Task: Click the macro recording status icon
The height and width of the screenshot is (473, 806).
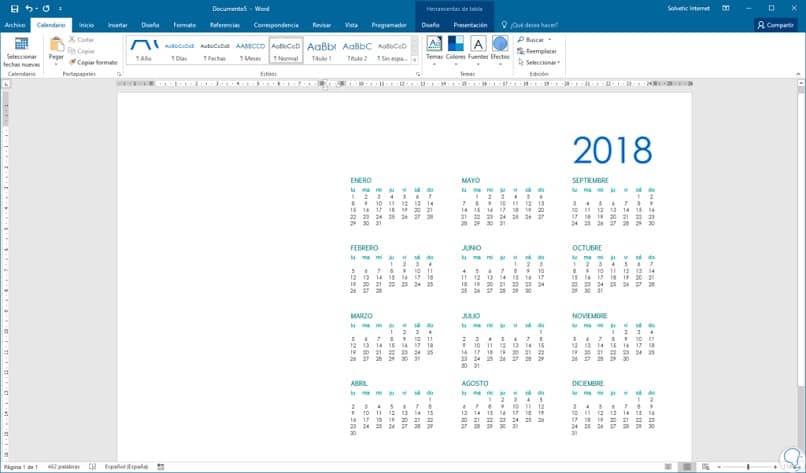Action: [161, 467]
